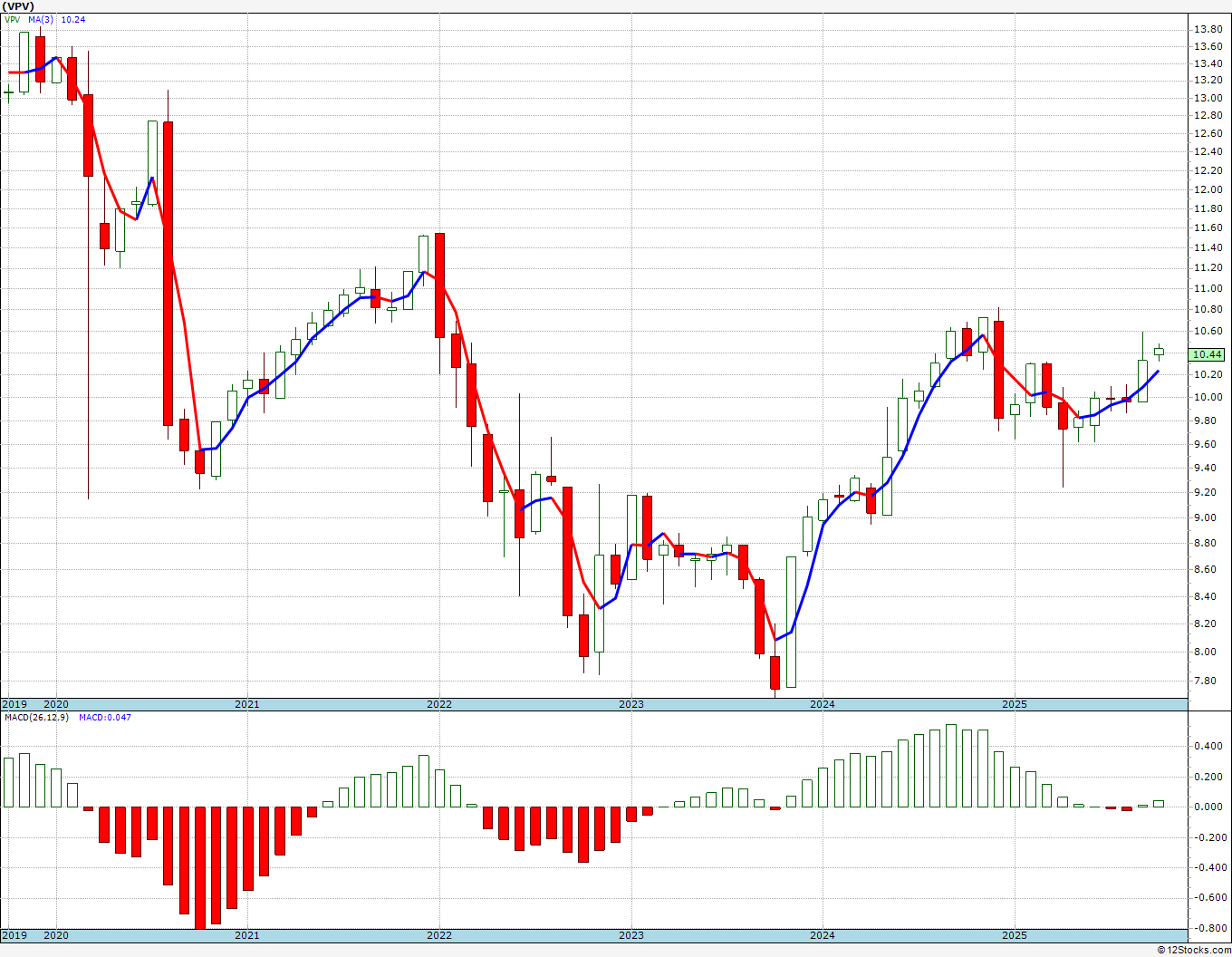
Task: Click the 12.60 price axis label
Action: click(1208, 133)
